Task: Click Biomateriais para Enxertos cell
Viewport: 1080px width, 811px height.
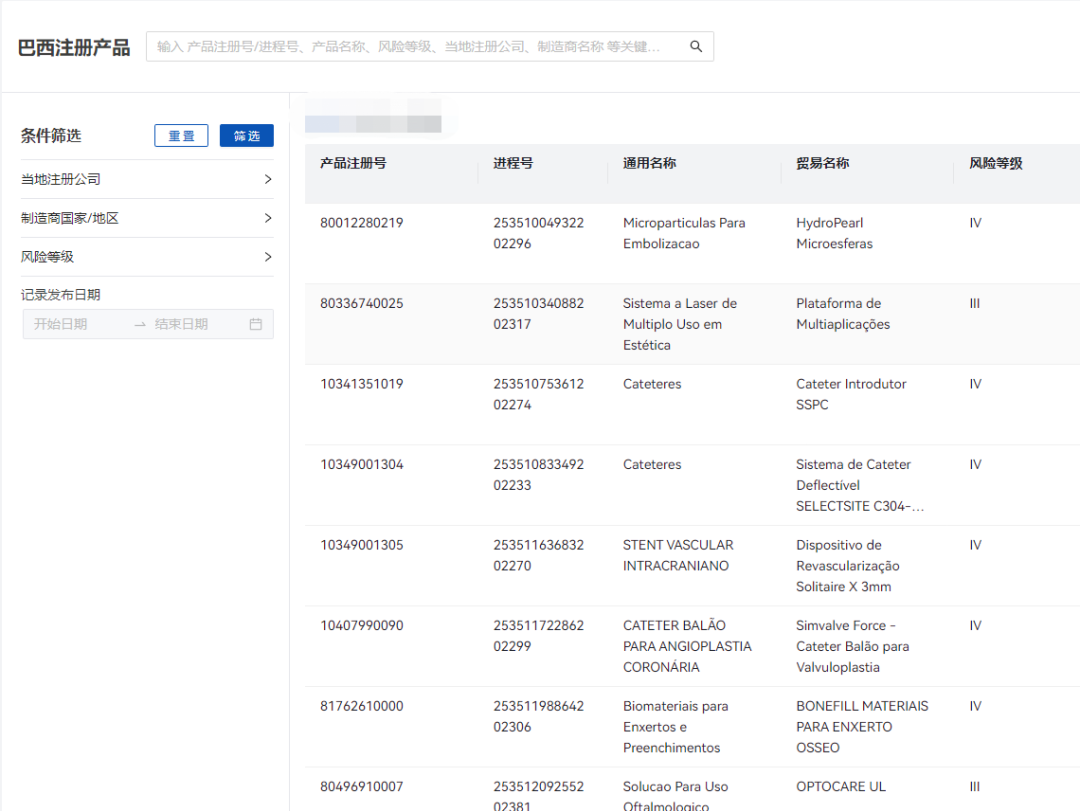Action: [676, 728]
